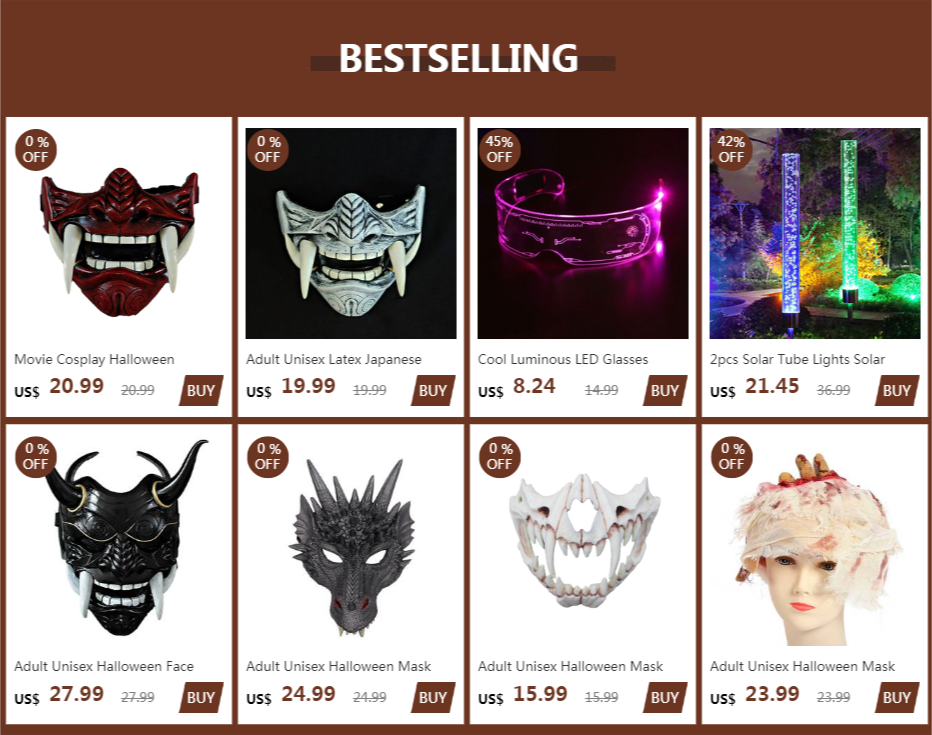Image resolution: width=932 pixels, height=735 pixels.
Task: Buy the 2pcs Solar Tube Lights
Action: click(x=897, y=390)
